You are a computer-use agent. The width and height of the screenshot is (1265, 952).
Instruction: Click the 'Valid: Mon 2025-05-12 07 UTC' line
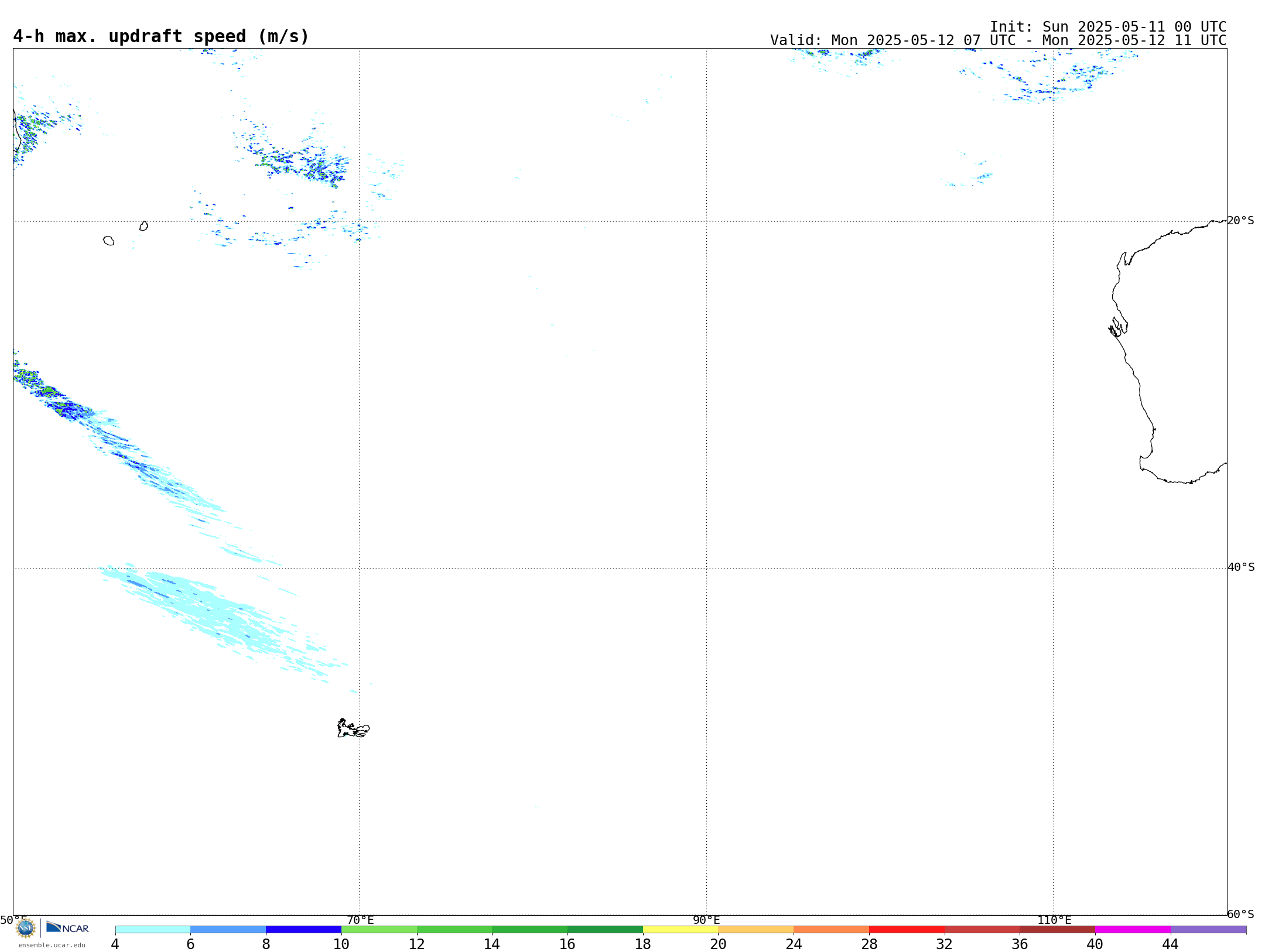(x=998, y=40)
